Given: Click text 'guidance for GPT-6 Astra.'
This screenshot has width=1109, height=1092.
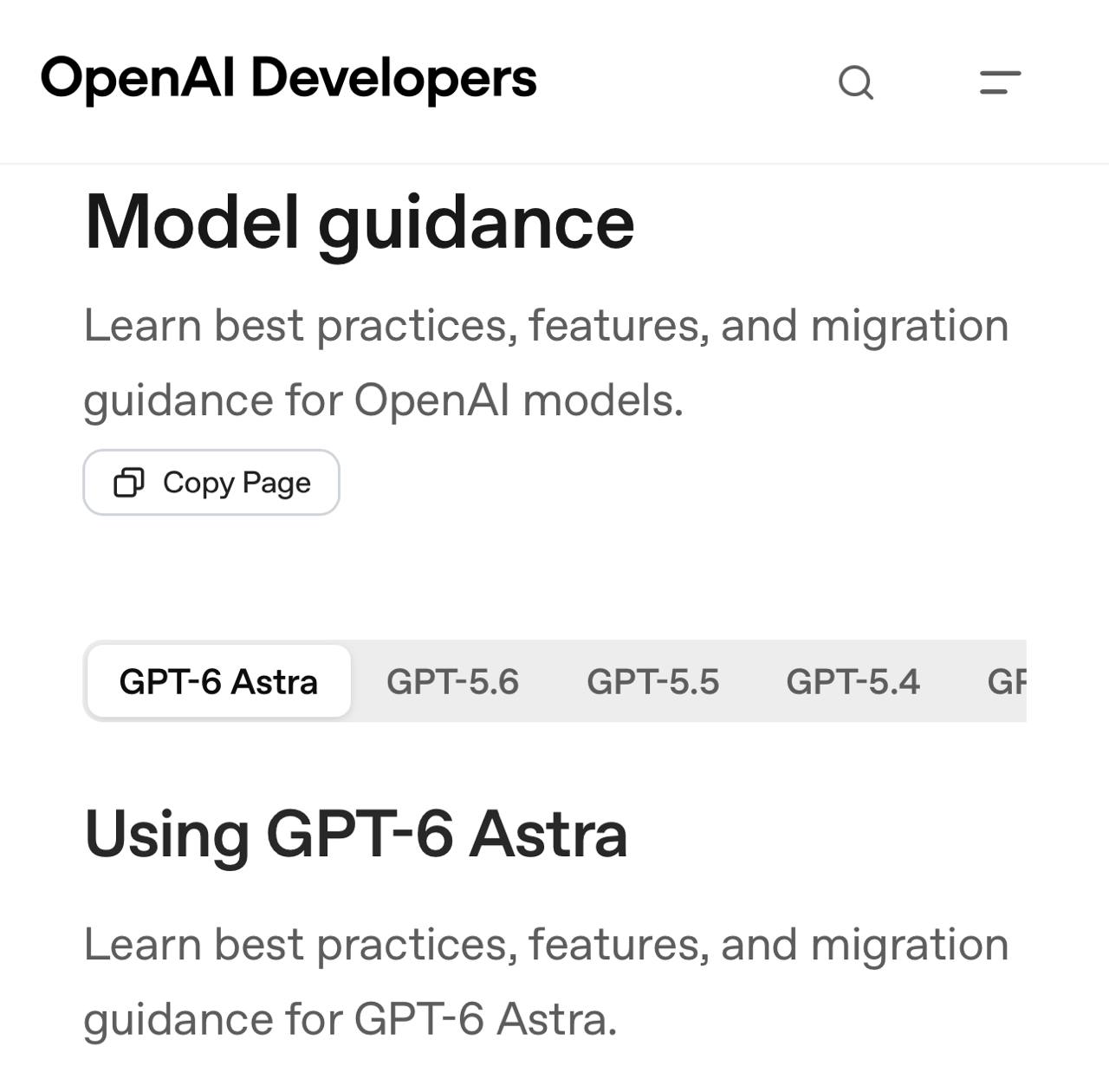Looking at the screenshot, I should click(350, 1019).
